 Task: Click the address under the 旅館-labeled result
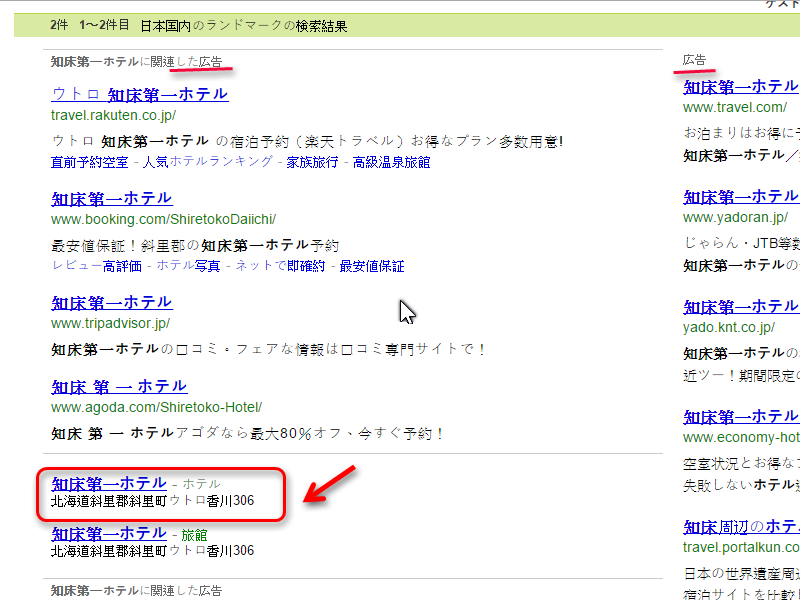(x=153, y=551)
